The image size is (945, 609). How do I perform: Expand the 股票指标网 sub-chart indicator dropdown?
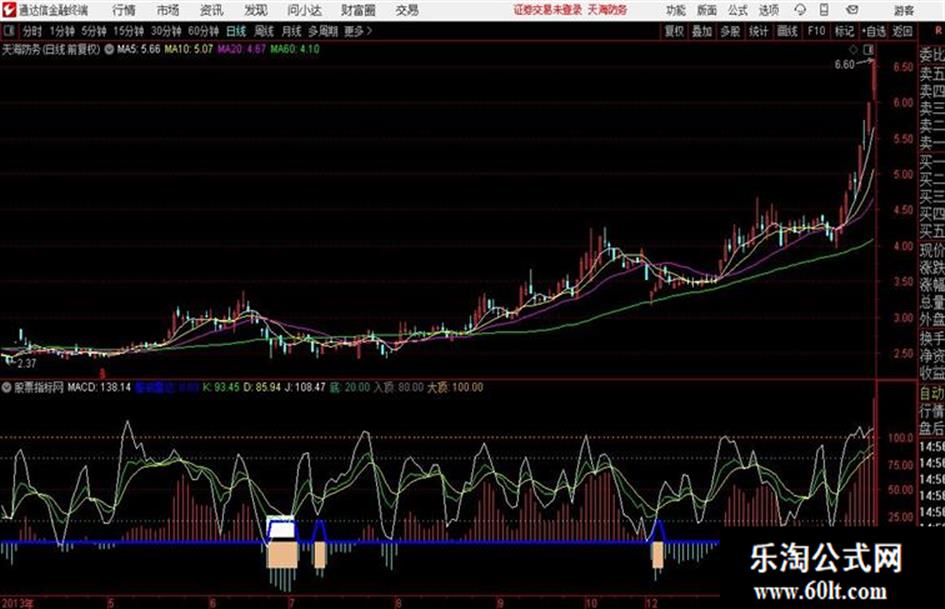(7, 388)
